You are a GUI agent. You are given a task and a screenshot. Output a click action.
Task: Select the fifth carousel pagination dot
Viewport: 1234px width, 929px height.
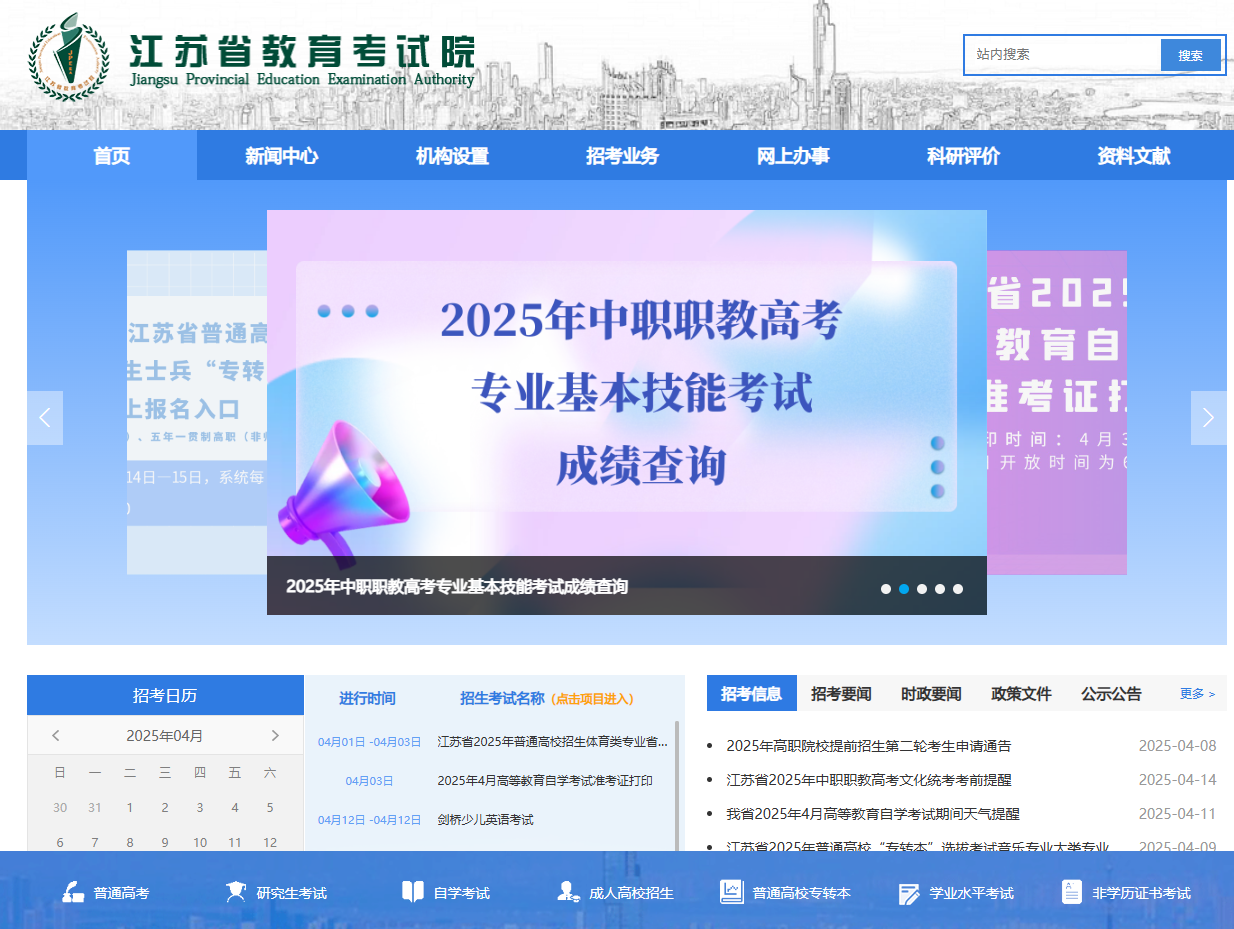point(958,589)
